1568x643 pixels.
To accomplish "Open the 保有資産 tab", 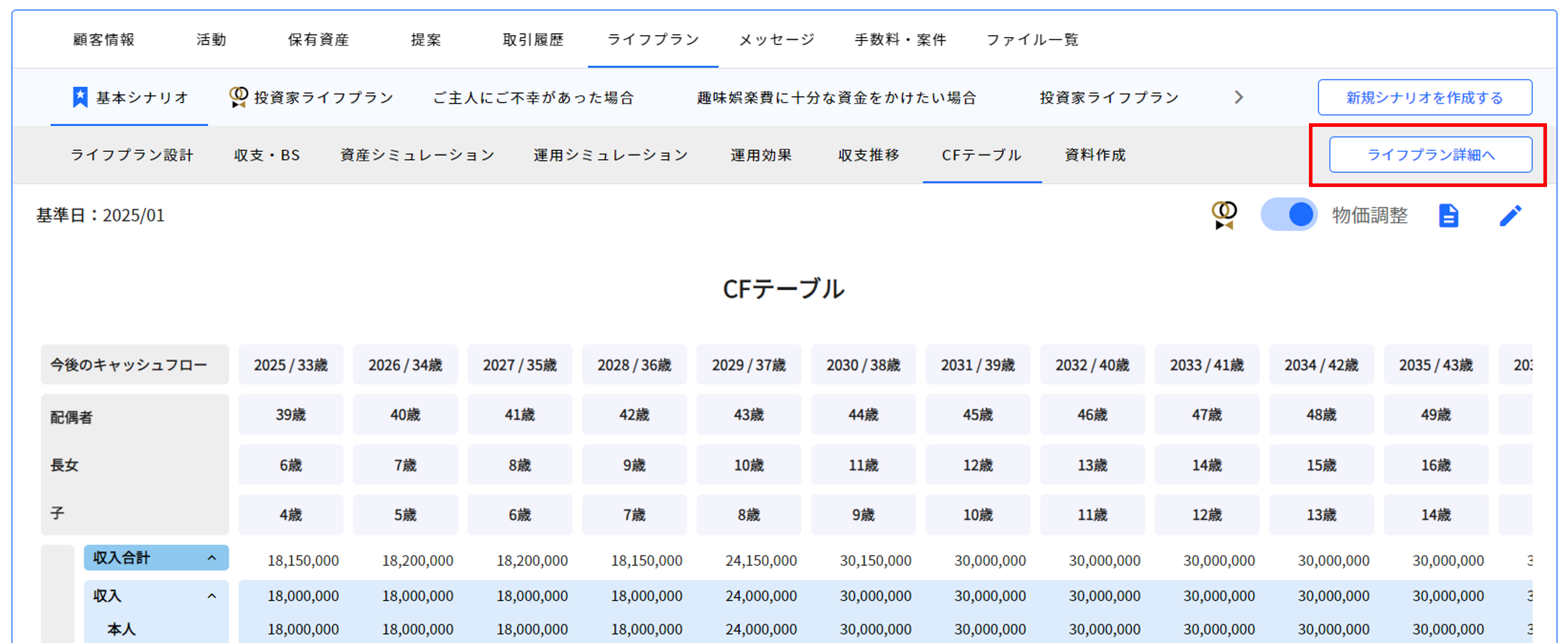I will 318,40.
